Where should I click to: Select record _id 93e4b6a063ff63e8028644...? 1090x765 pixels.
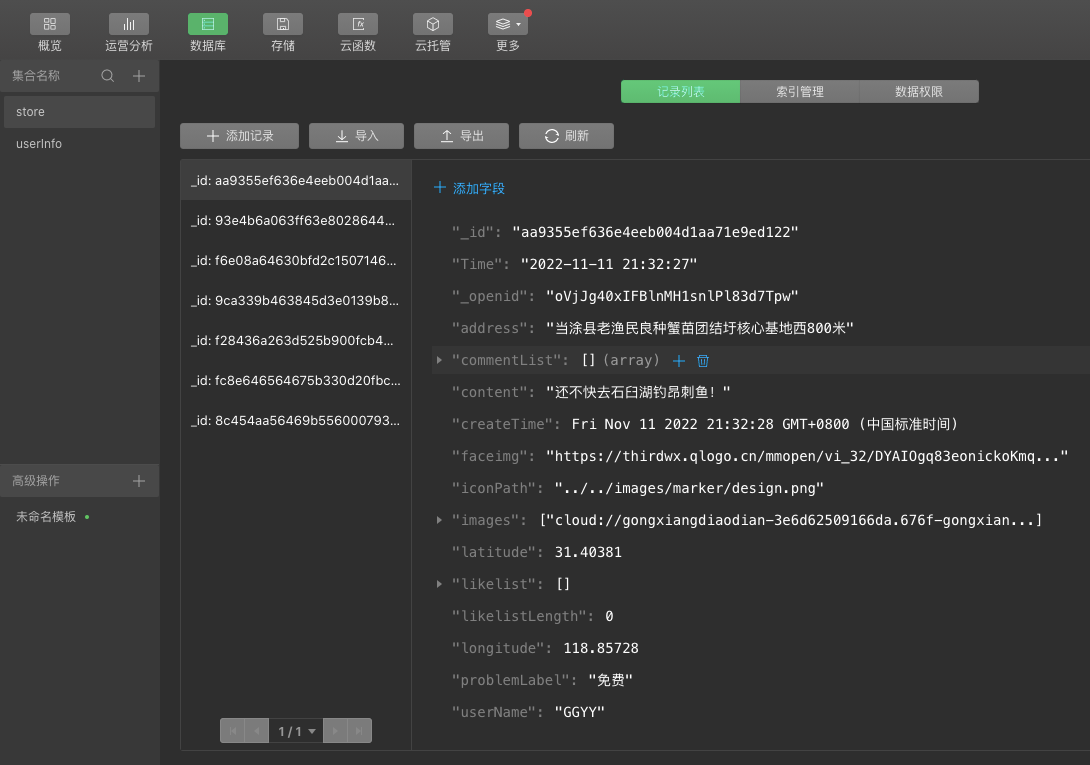pyautogui.click(x=296, y=221)
